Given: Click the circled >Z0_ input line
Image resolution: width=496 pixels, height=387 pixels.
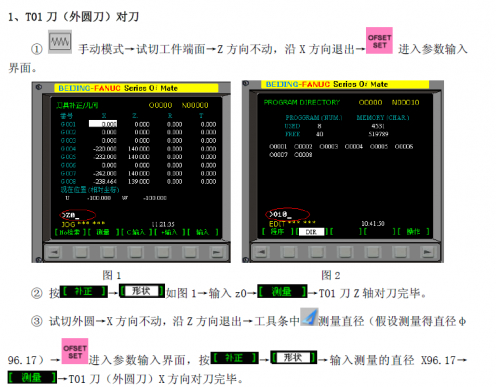Looking at the screenshot, I should pyautogui.click(x=78, y=215).
